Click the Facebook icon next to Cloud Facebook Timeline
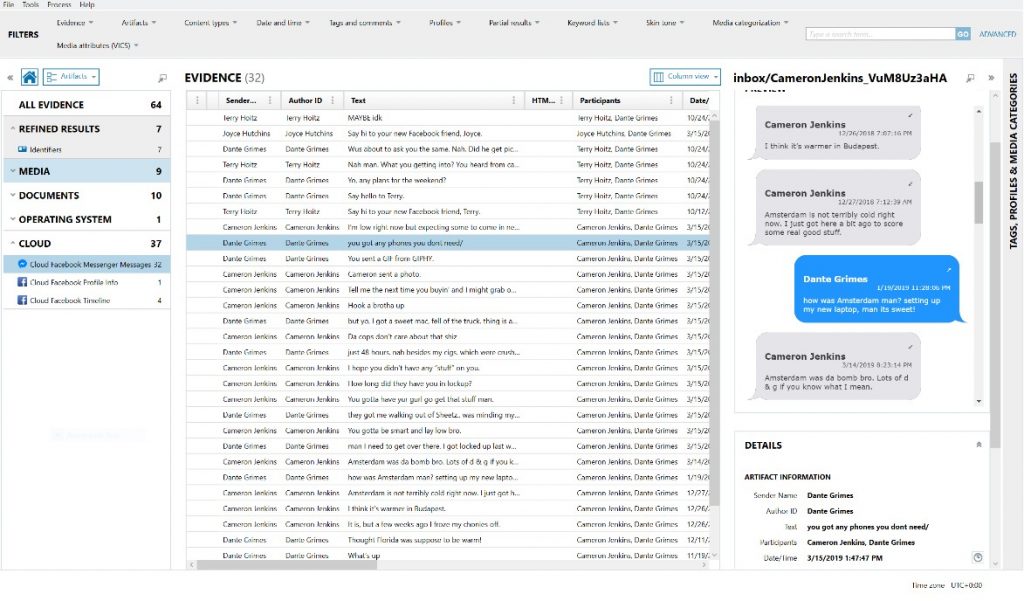This screenshot has width=1024, height=601. 22,300
